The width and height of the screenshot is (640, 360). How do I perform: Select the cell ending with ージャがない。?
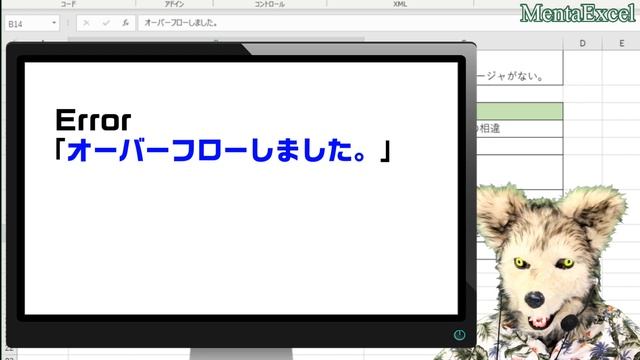(x=520, y=68)
